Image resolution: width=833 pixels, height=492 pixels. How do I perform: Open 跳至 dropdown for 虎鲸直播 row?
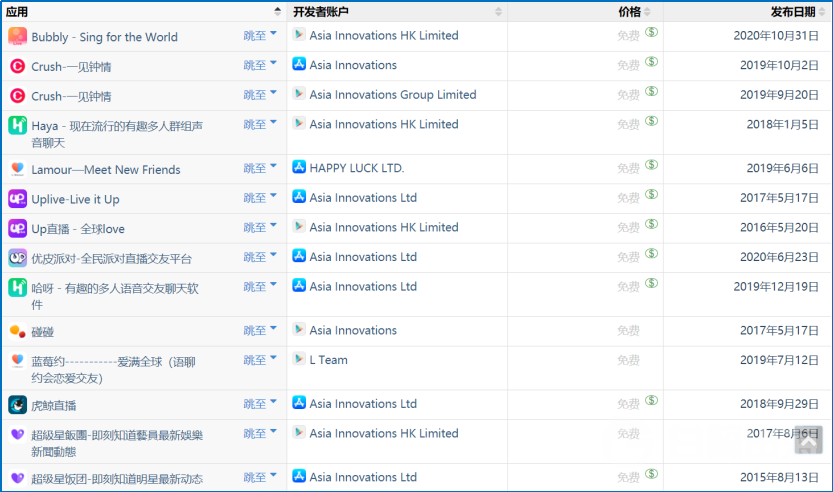pos(260,404)
